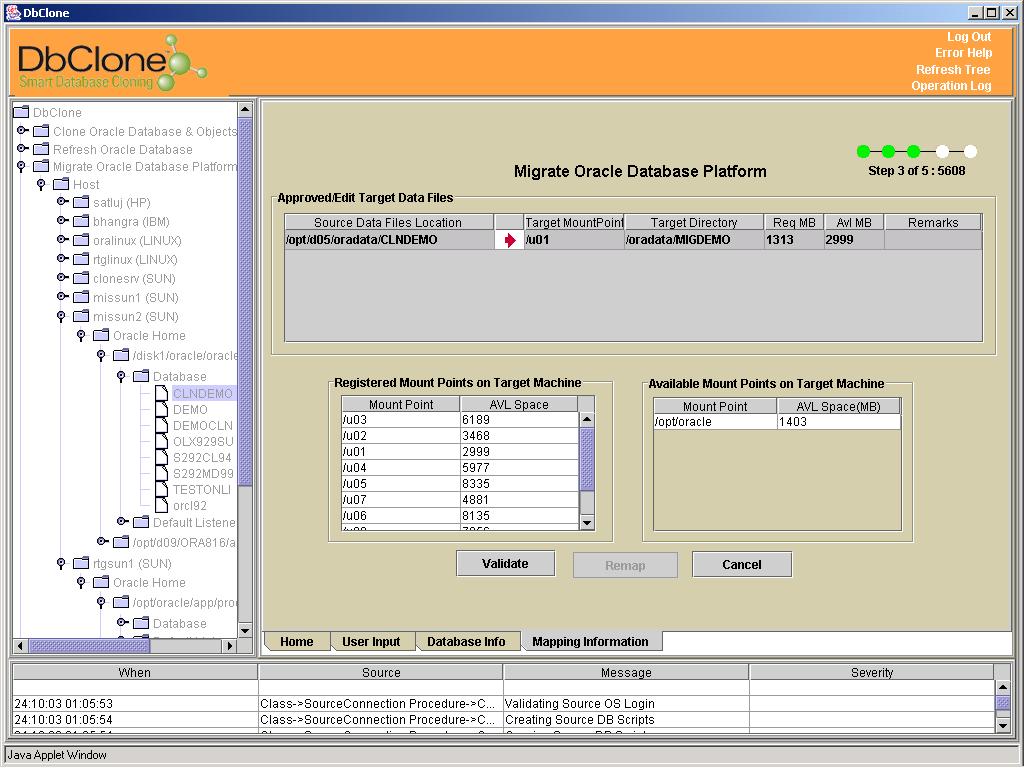Click the DbClone logo in the banner
The height and width of the screenshot is (768, 1024).
click(111, 63)
